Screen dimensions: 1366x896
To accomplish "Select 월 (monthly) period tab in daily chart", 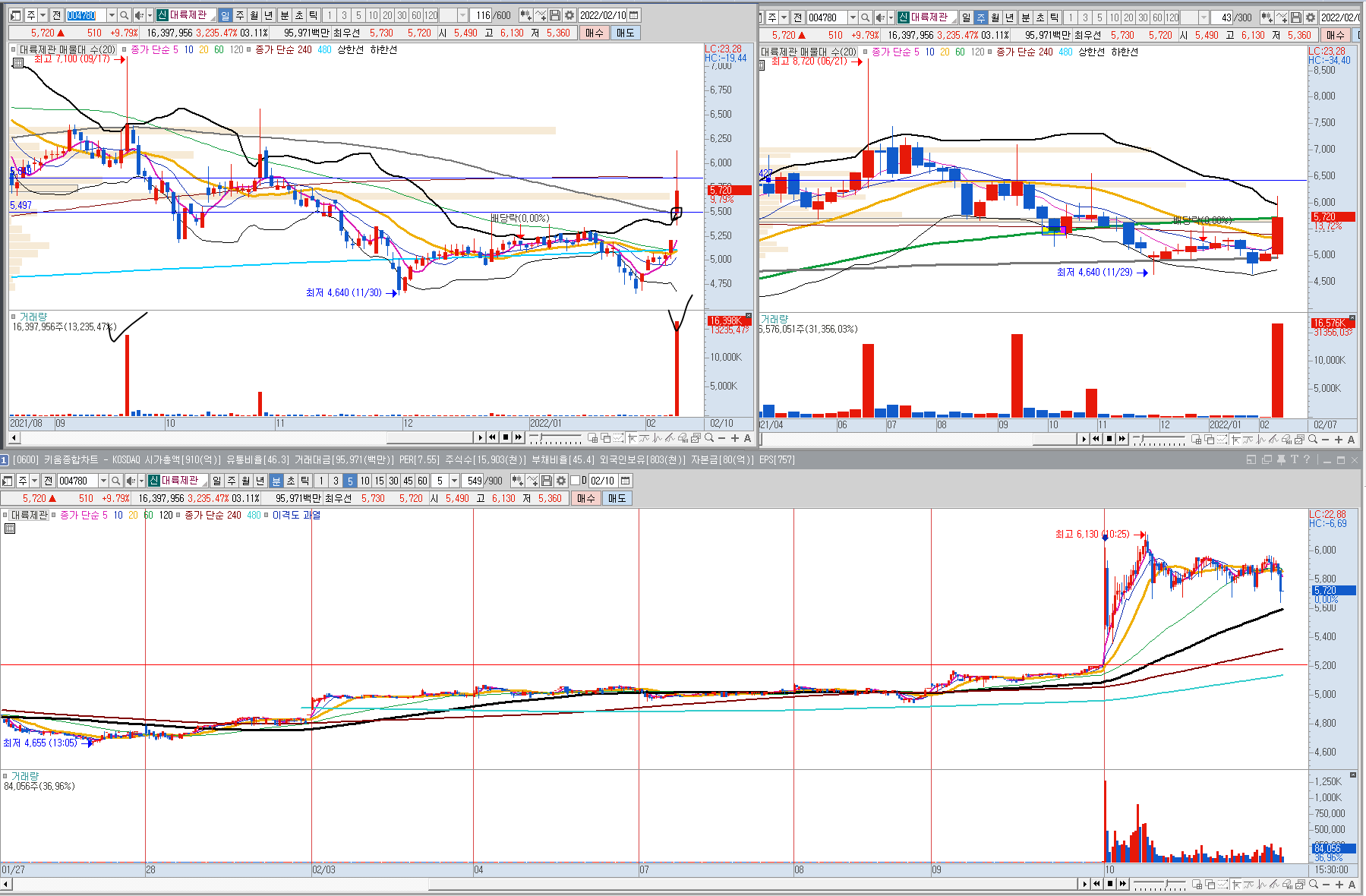I will coord(254,15).
